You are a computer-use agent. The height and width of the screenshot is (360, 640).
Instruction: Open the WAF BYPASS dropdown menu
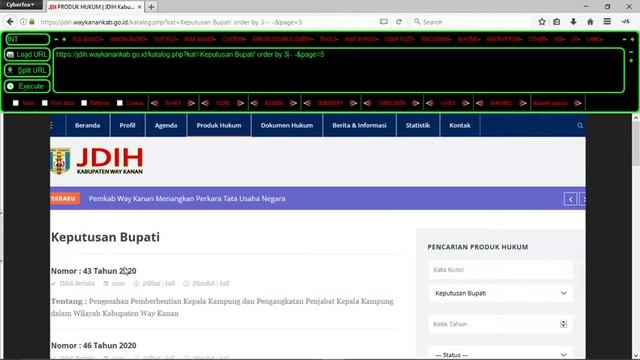[x=361, y=39]
